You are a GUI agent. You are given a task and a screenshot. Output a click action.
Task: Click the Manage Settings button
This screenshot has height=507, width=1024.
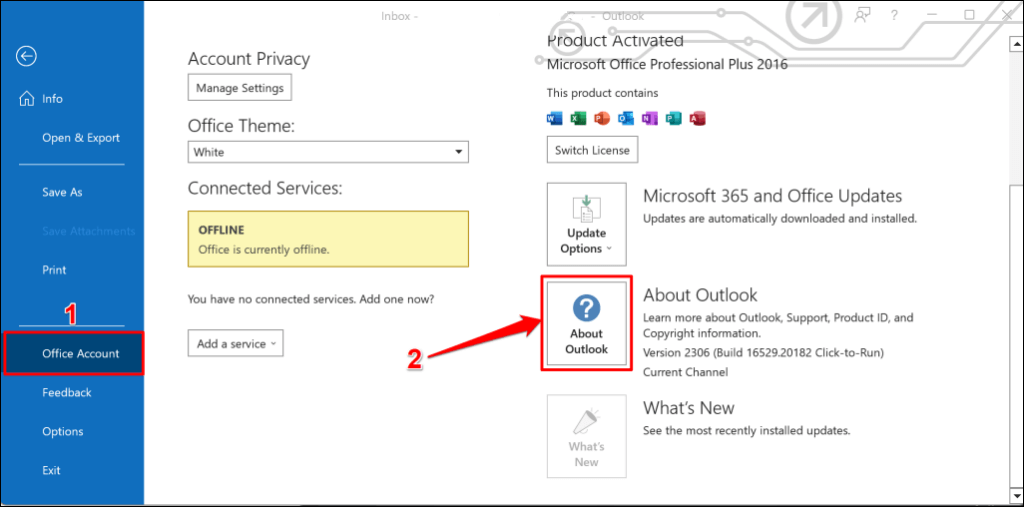pyautogui.click(x=240, y=88)
